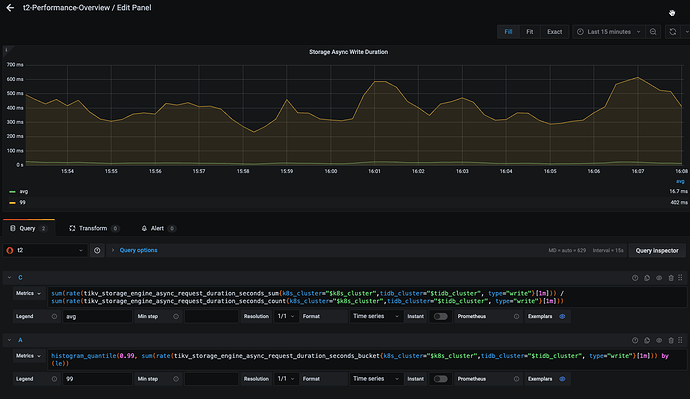Refresh the dashboard with the refresh icon

(x=673, y=32)
